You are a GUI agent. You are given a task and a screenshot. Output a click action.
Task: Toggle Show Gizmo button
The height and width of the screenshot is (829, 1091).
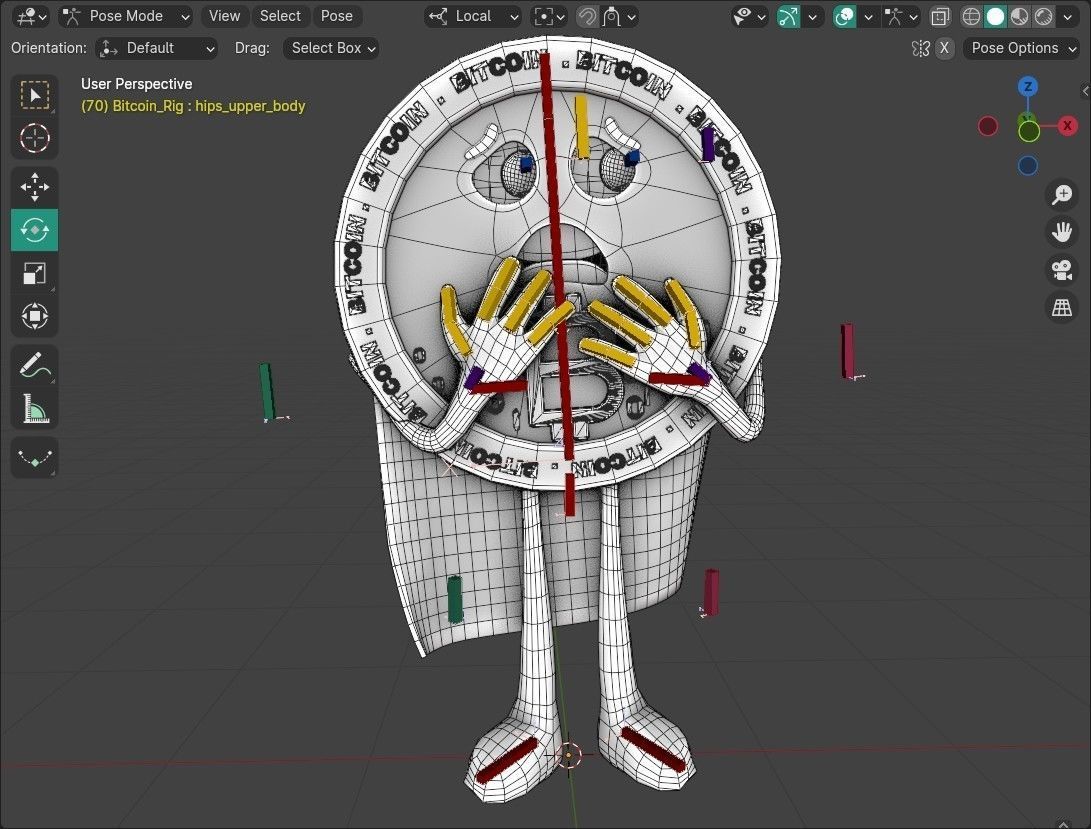click(x=788, y=16)
